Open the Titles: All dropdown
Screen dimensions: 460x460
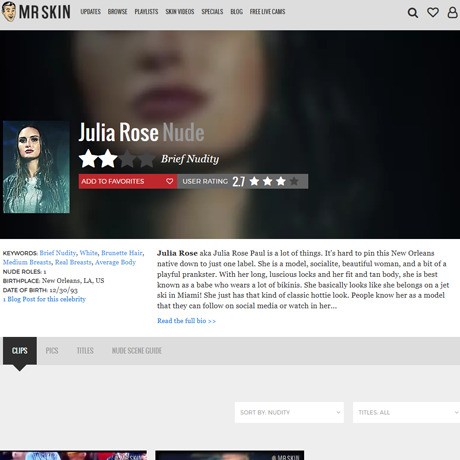point(406,412)
